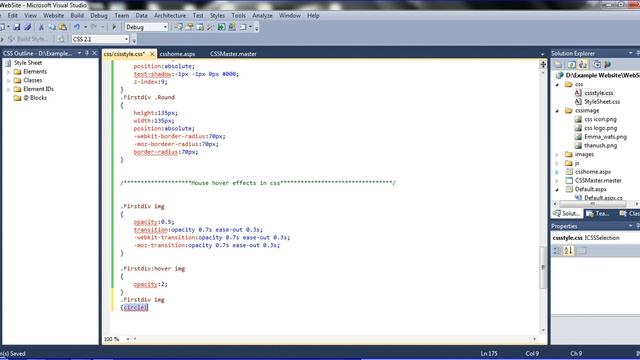Open the Tools menu
Viewport: 640px width, 360px height.
[238, 16]
